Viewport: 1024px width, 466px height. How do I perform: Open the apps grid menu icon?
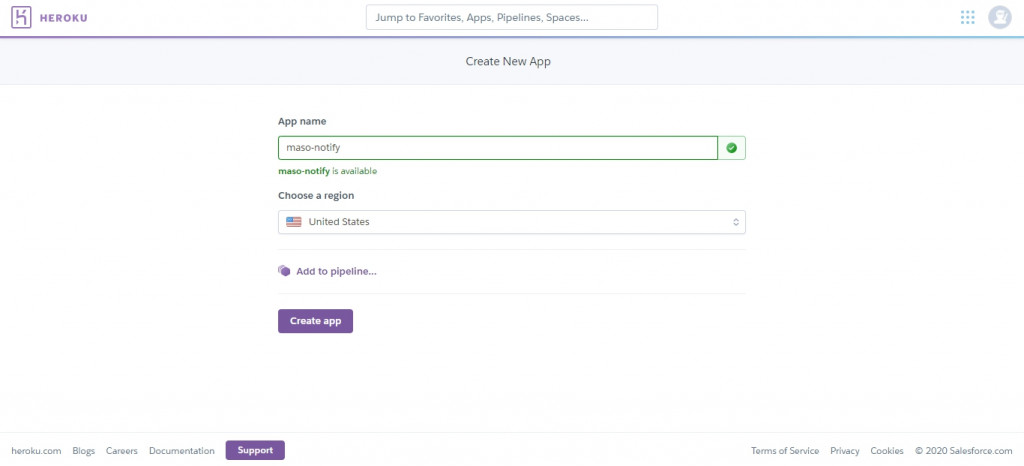967,18
